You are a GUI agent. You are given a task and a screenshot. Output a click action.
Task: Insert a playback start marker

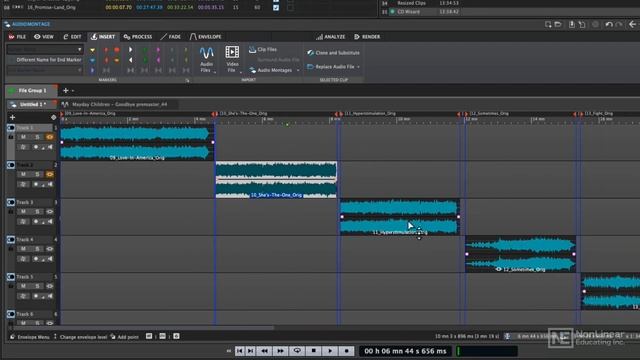point(131,50)
